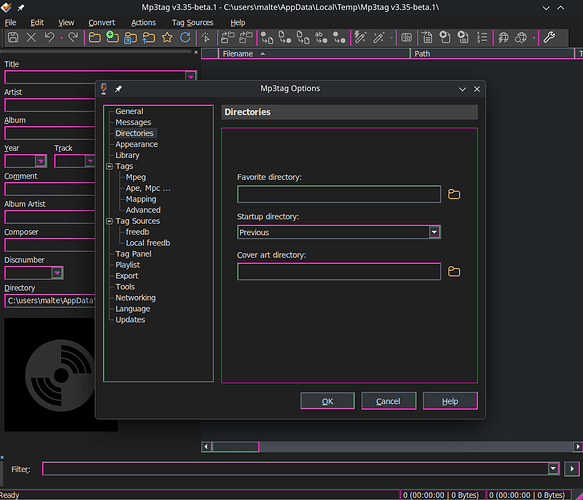Open the Edit menu
This screenshot has height=500, width=583.
point(37,23)
